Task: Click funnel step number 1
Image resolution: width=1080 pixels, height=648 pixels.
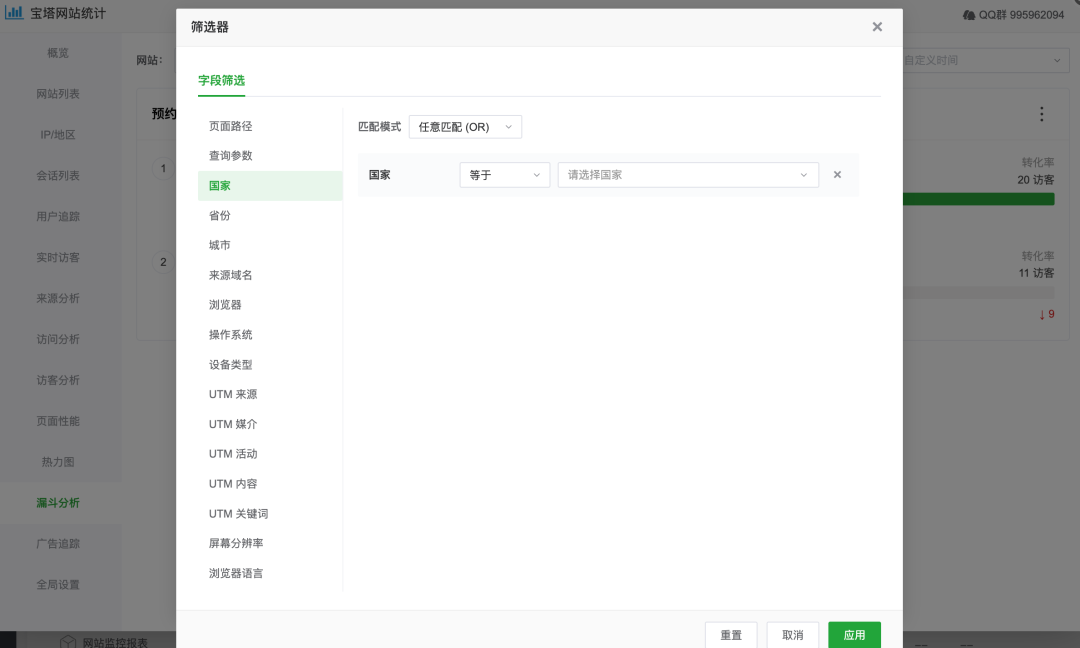Action: [163, 168]
